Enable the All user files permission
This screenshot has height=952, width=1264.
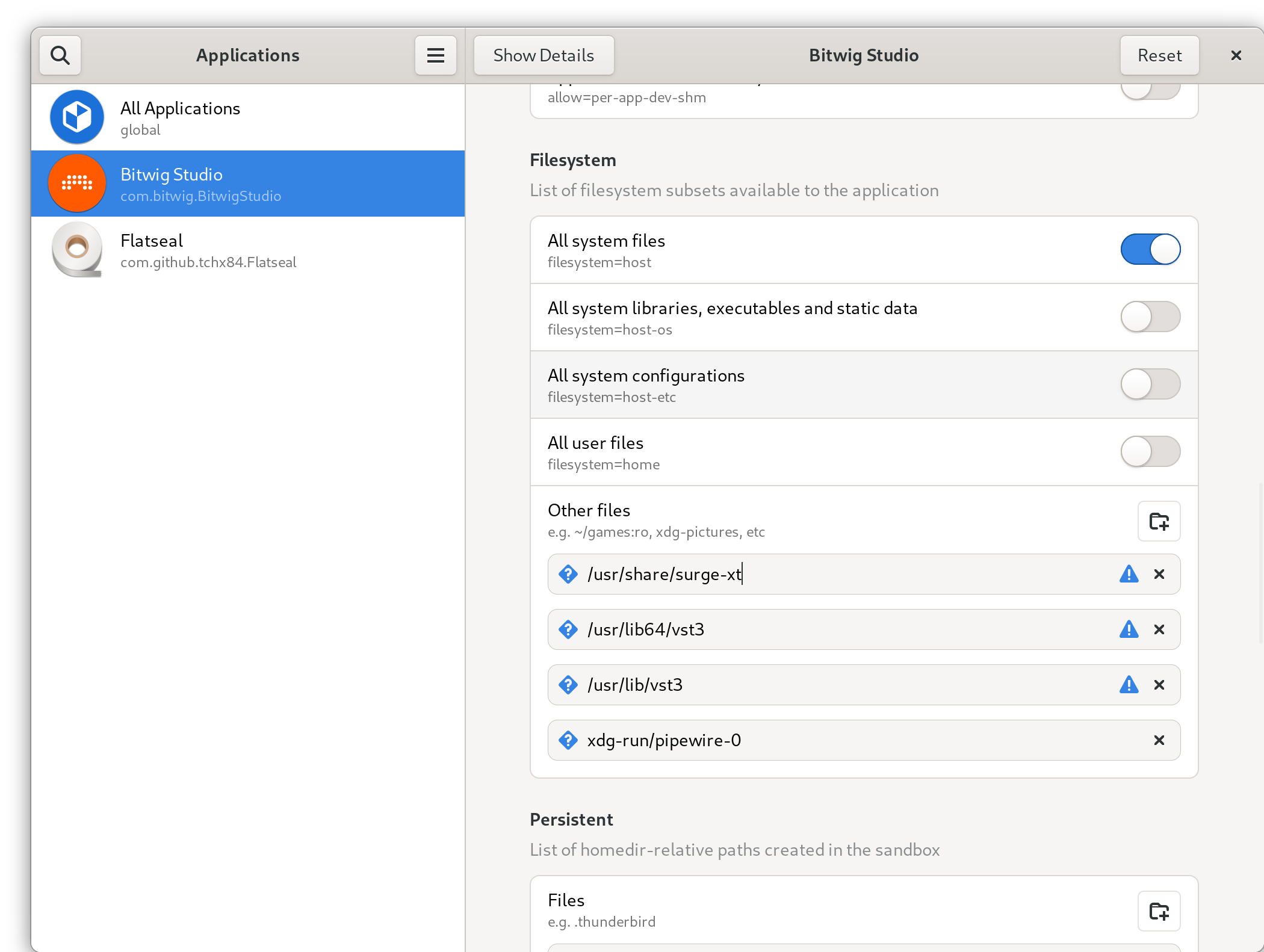pos(1150,451)
